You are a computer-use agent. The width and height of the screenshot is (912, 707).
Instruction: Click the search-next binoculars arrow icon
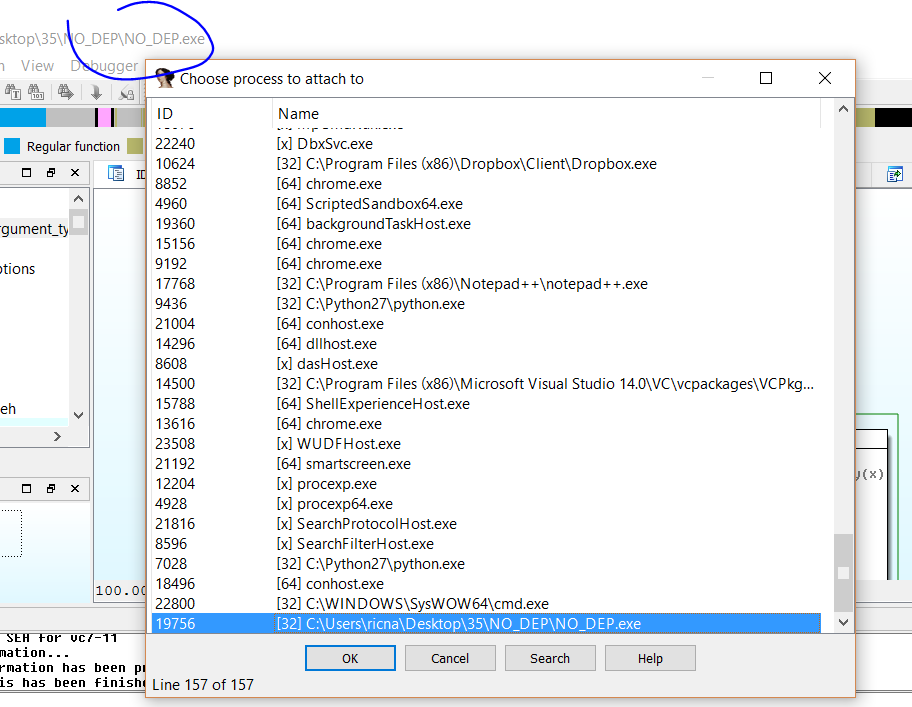click(x=66, y=92)
